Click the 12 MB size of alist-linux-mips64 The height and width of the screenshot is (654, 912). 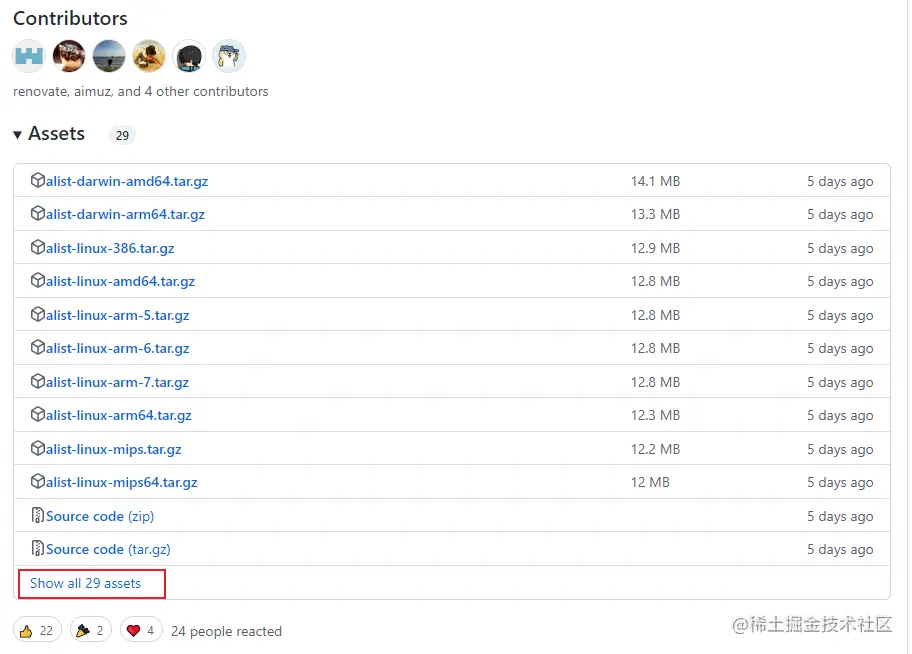pyautogui.click(x=650, y=482)
